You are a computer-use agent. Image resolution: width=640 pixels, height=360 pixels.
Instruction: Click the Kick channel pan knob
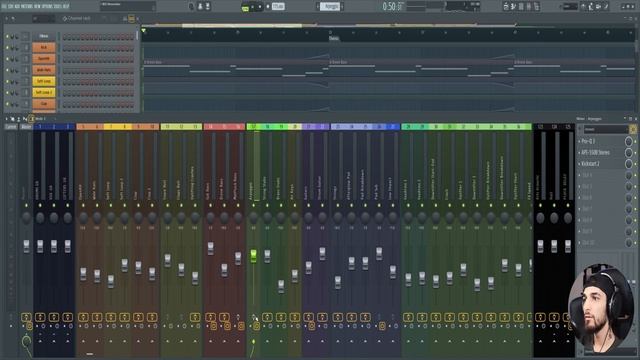[x=12, y=48]
